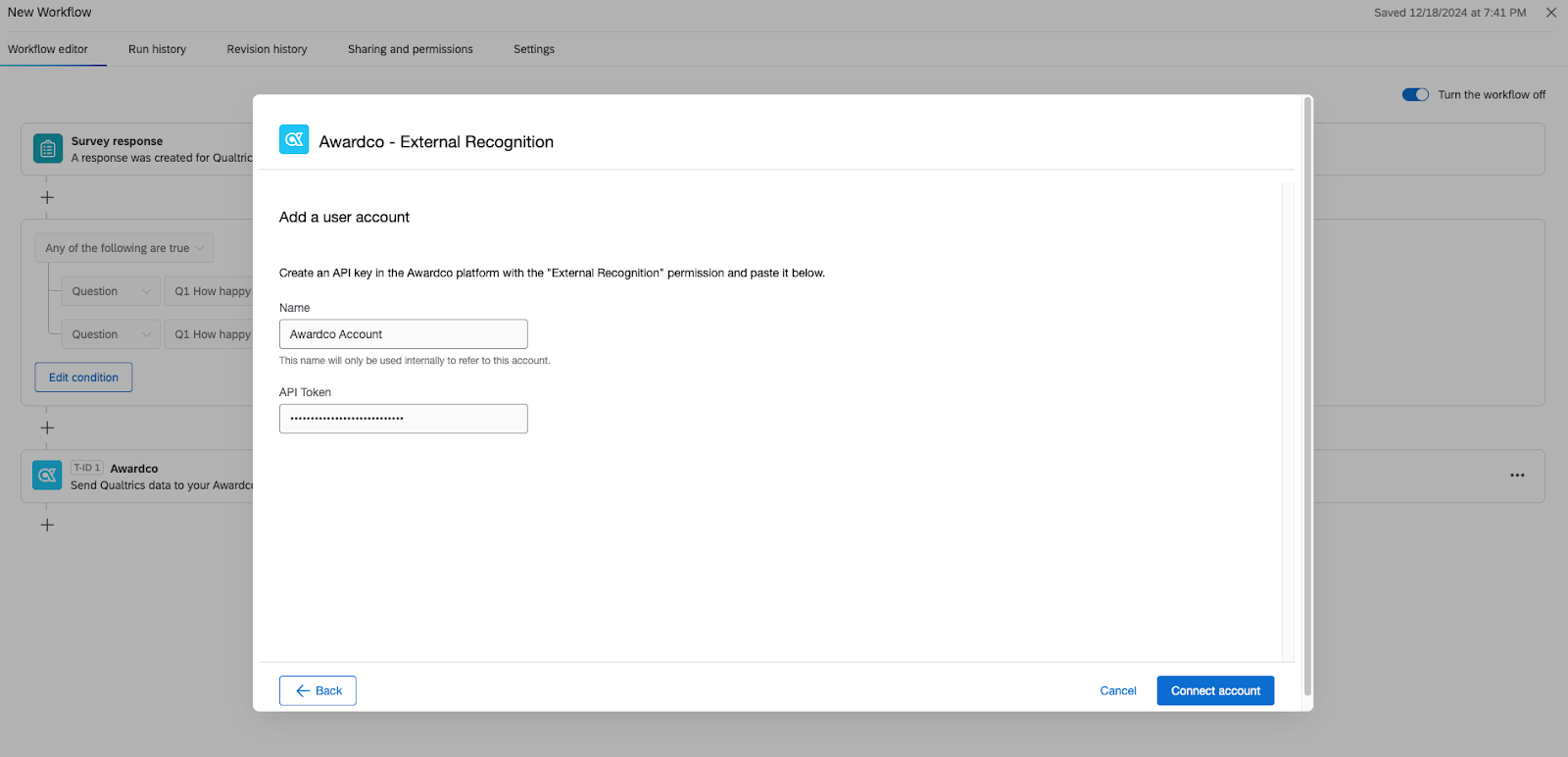
Task: Click the dialog's vertical scrollbar
Action: pos(1307,392)
